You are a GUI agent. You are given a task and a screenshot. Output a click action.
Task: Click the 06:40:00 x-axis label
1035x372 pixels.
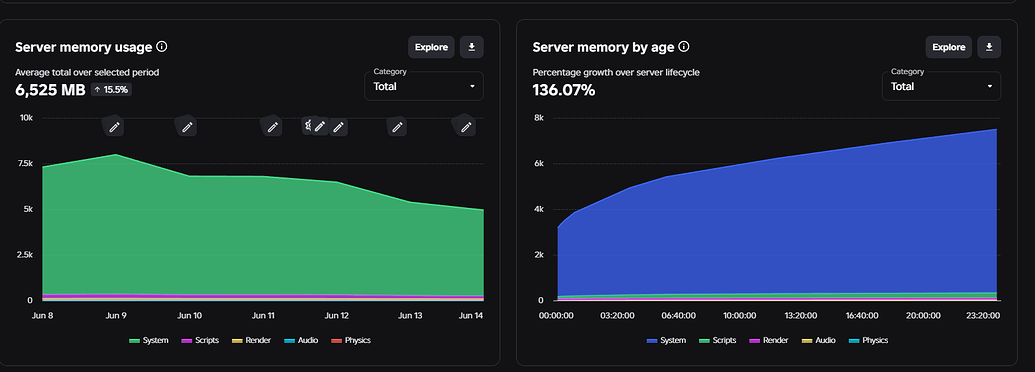(678, 315)
